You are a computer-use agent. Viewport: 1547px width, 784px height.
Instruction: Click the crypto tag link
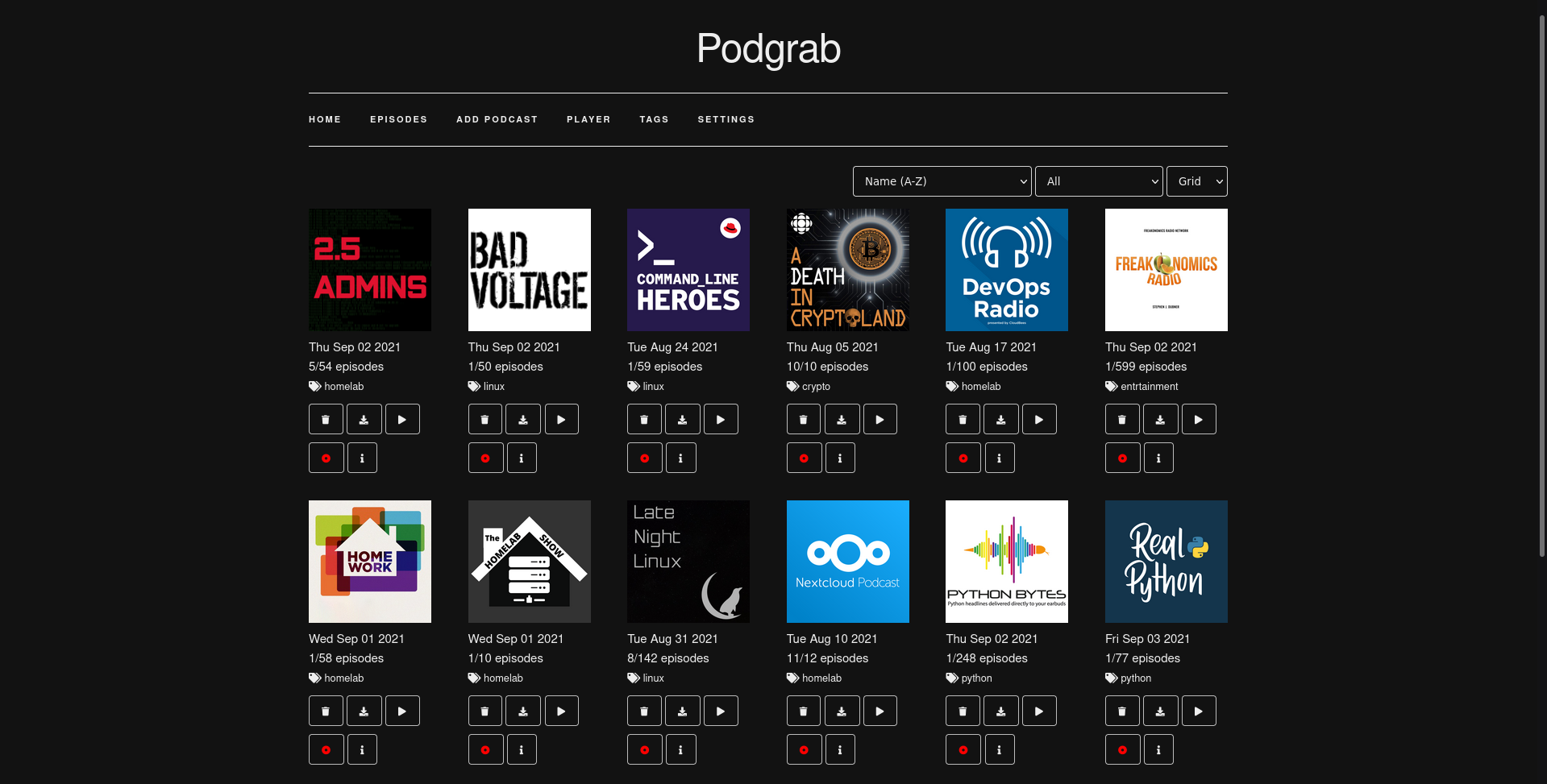(x=816, y=386)
